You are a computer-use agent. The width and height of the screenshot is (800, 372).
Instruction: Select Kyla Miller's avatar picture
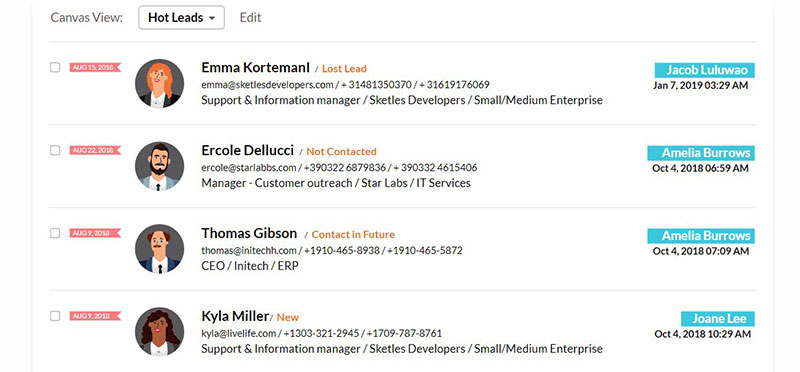tap(159, 332)
